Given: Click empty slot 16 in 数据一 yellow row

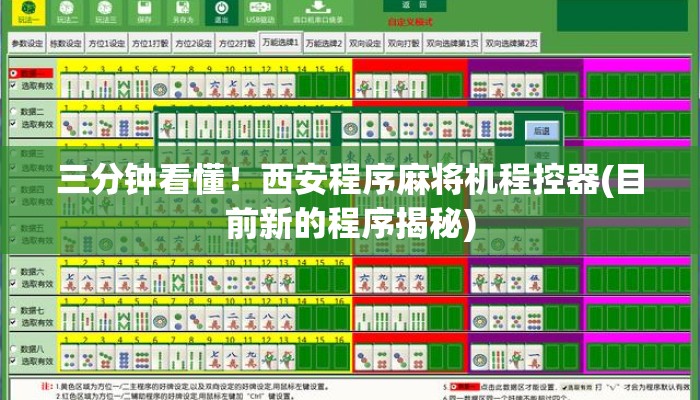Looking at the screenshot, I should [341, 86].
